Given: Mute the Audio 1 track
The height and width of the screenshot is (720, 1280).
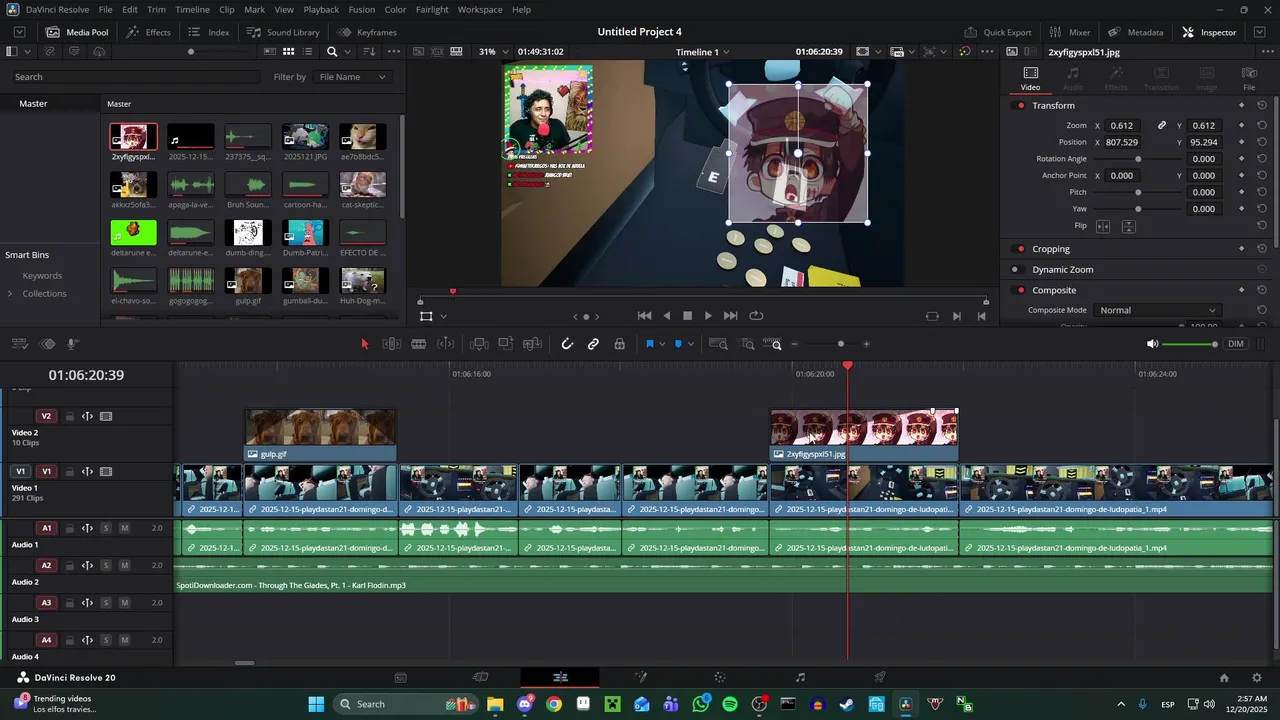Looking at the screenshot, I should coord(125,528).
